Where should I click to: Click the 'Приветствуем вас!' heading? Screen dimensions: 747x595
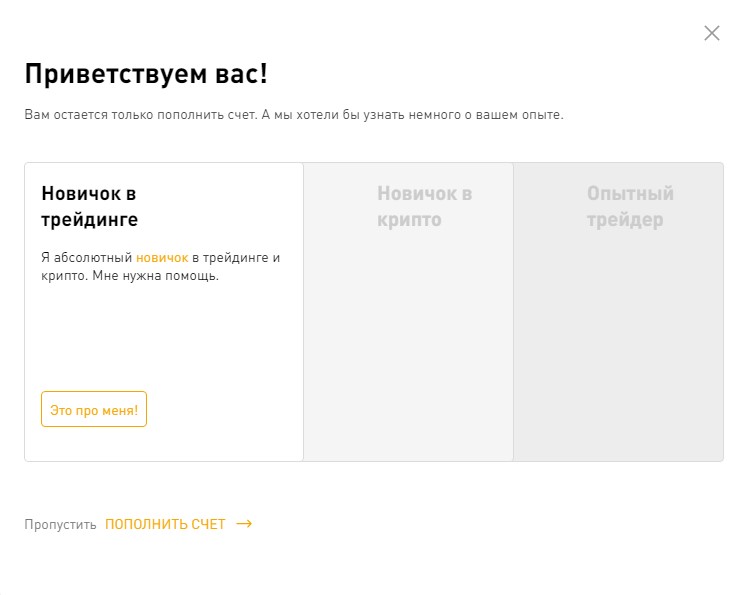pos(146,74)
